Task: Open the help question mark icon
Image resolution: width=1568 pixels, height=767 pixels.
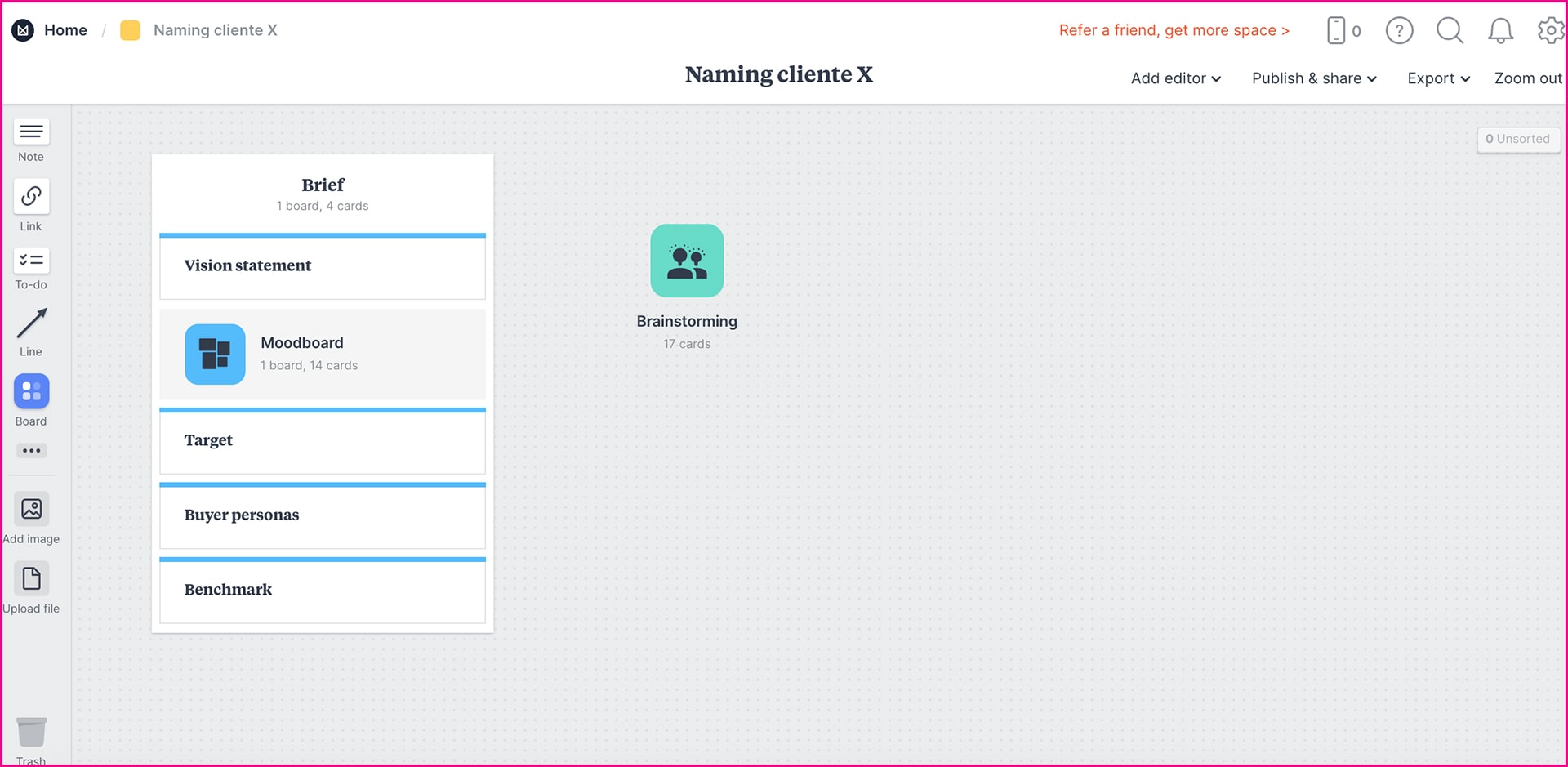Action: 1399,31
